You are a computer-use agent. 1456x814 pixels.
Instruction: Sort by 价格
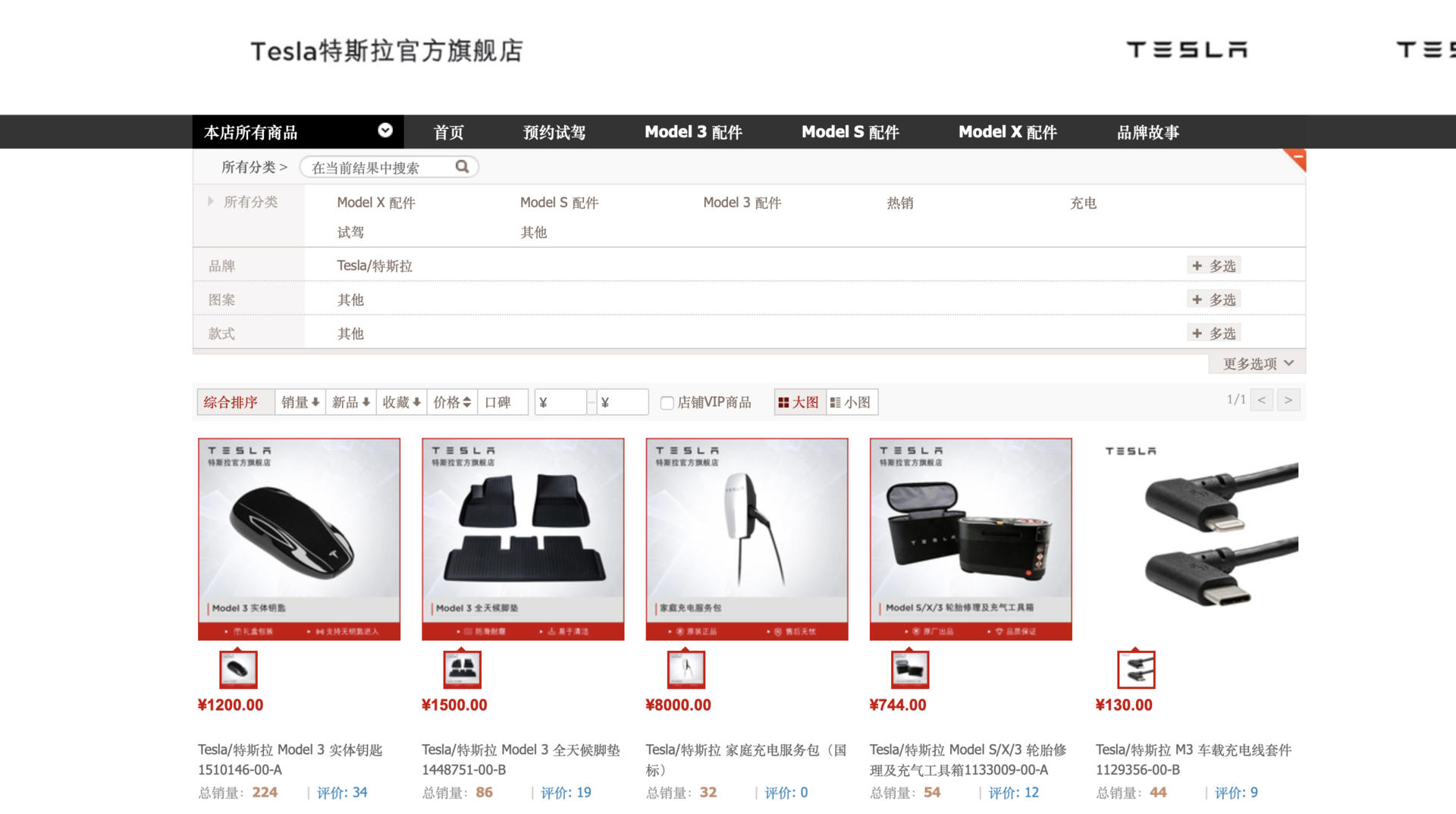453,402
